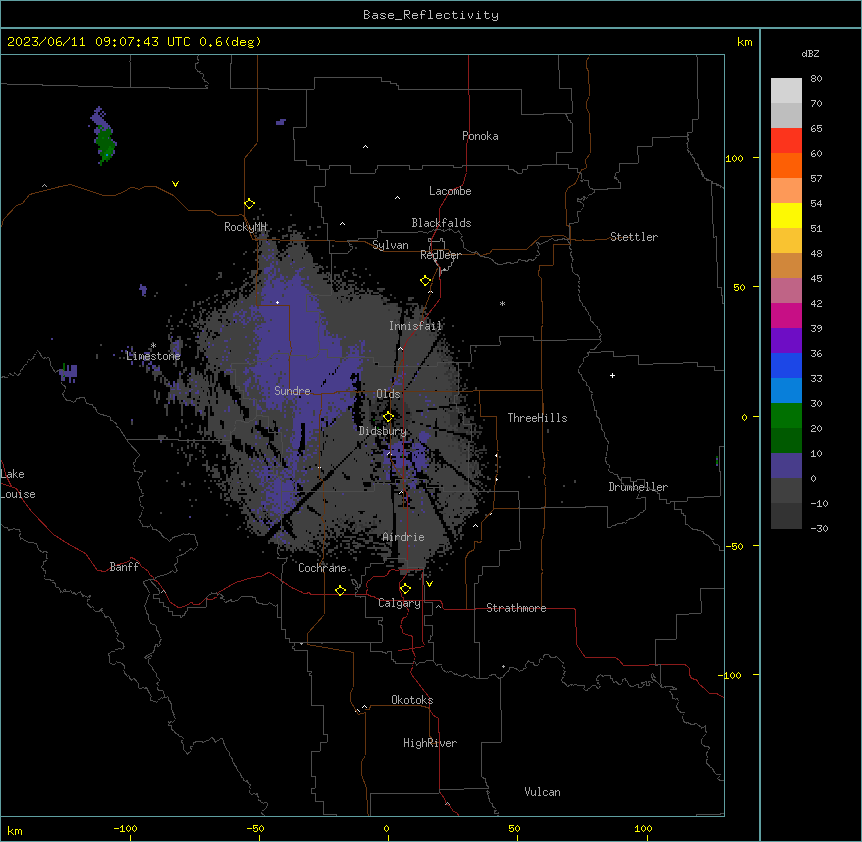
Task: Select the Stettler label
Action: point(634,237)
